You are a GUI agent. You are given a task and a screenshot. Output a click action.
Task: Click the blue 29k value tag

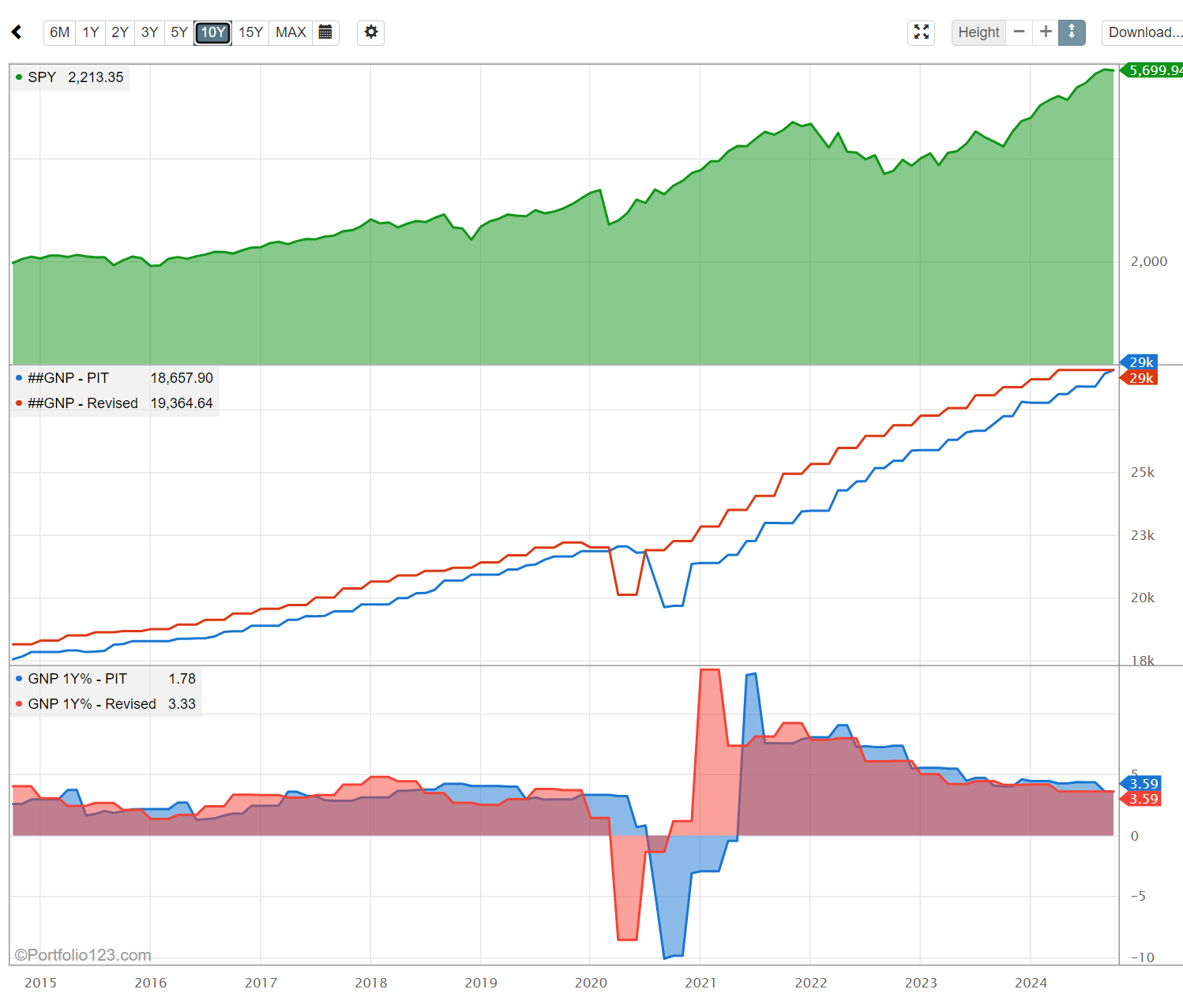(x=1140, y=362)
